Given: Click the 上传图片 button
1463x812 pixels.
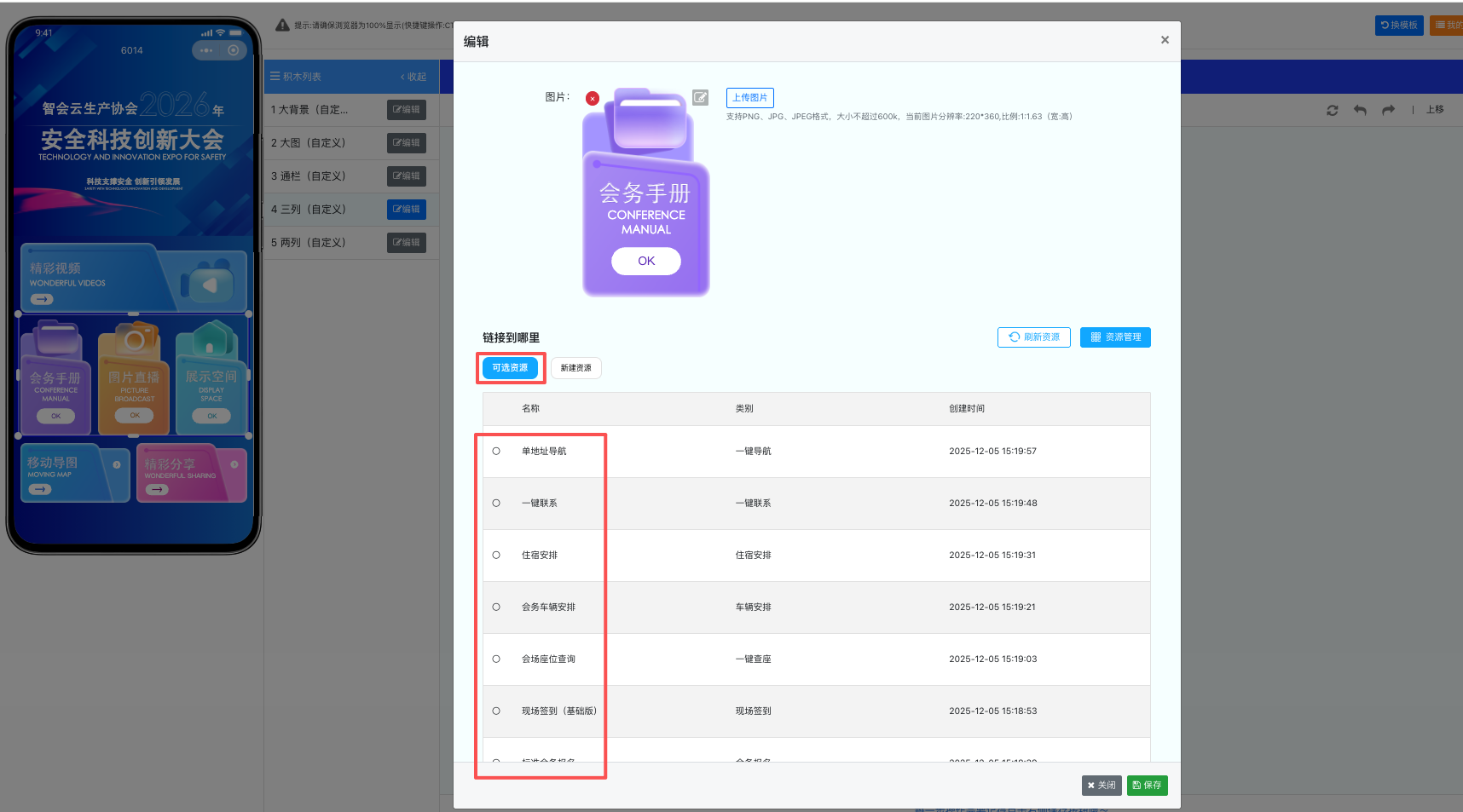Looking at the screenshot, I should click(x=749, y=98).
